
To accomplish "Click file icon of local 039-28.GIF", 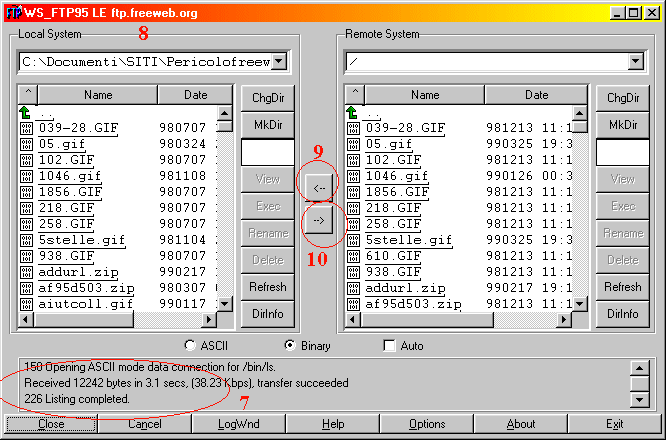I will (26, 128).
